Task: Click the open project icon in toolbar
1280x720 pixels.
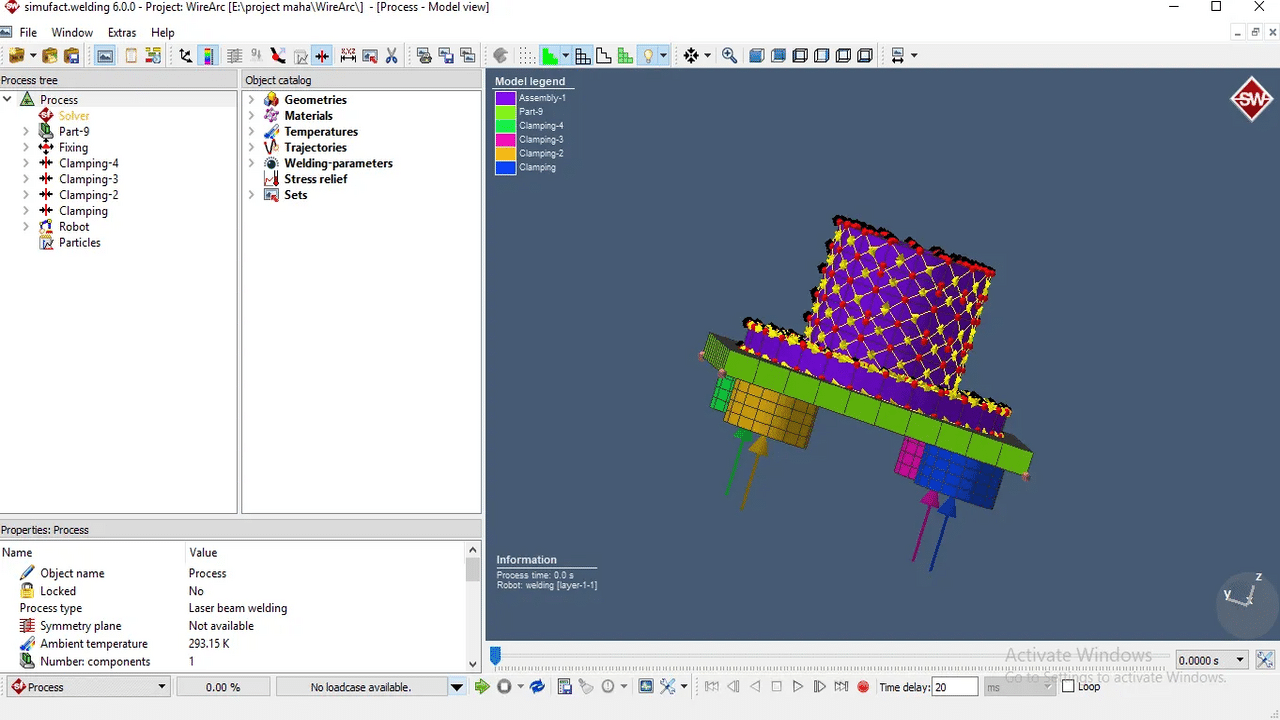Action: click(50, 56)
